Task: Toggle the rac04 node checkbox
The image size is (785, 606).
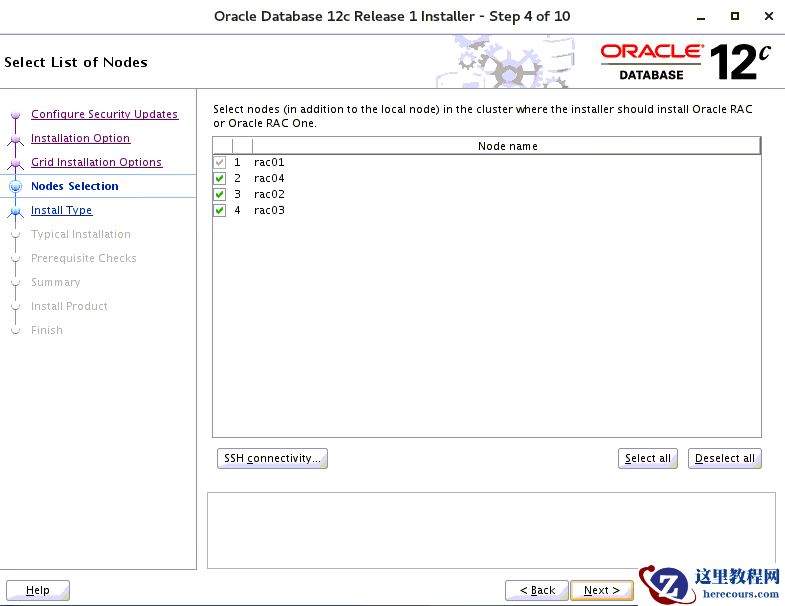Action: click(x=219, y=178)
